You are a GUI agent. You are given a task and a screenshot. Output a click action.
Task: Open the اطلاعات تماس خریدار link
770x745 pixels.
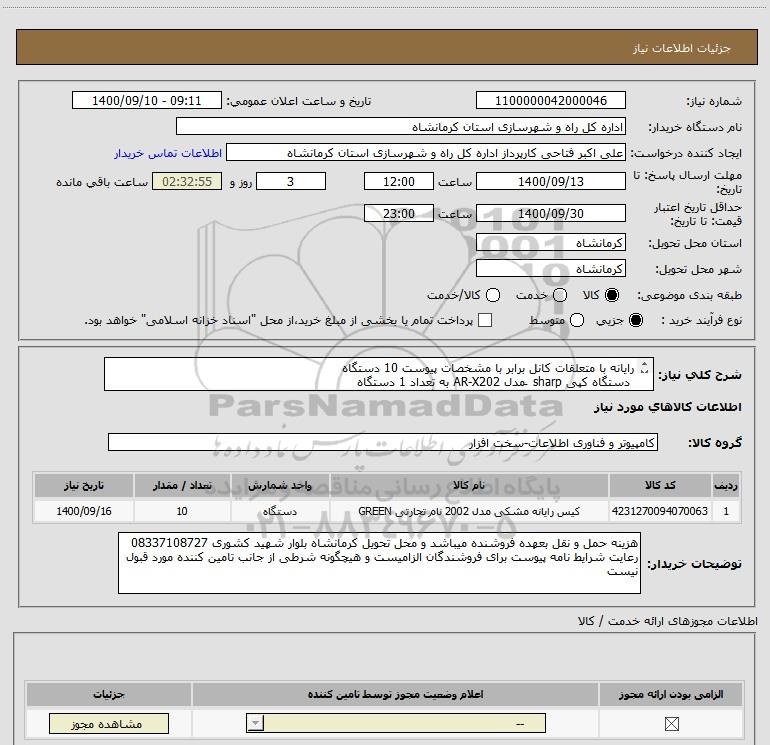[168, 153]
